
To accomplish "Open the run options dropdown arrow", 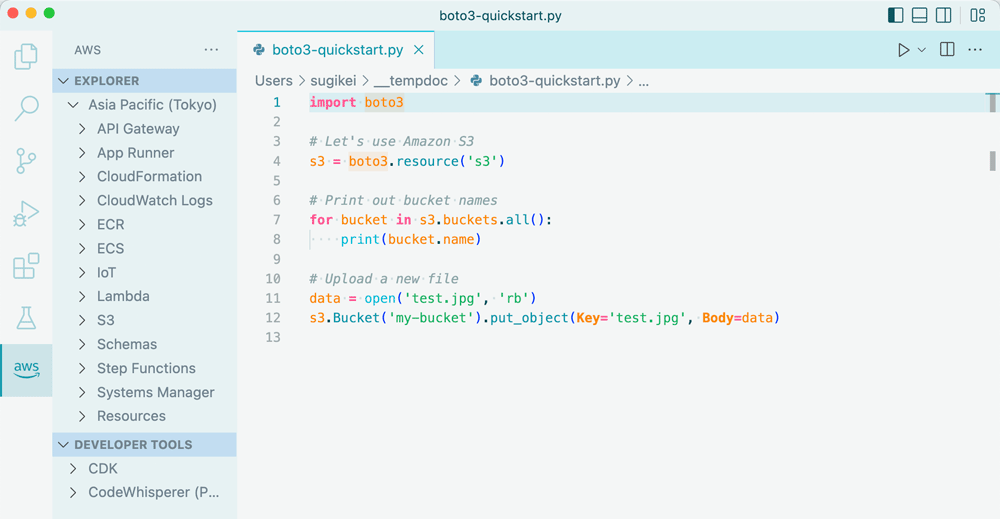I will [922, 50].
